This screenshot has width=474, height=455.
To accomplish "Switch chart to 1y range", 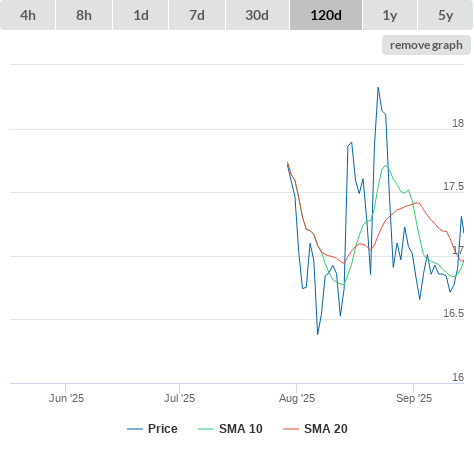I will [390, 15].
